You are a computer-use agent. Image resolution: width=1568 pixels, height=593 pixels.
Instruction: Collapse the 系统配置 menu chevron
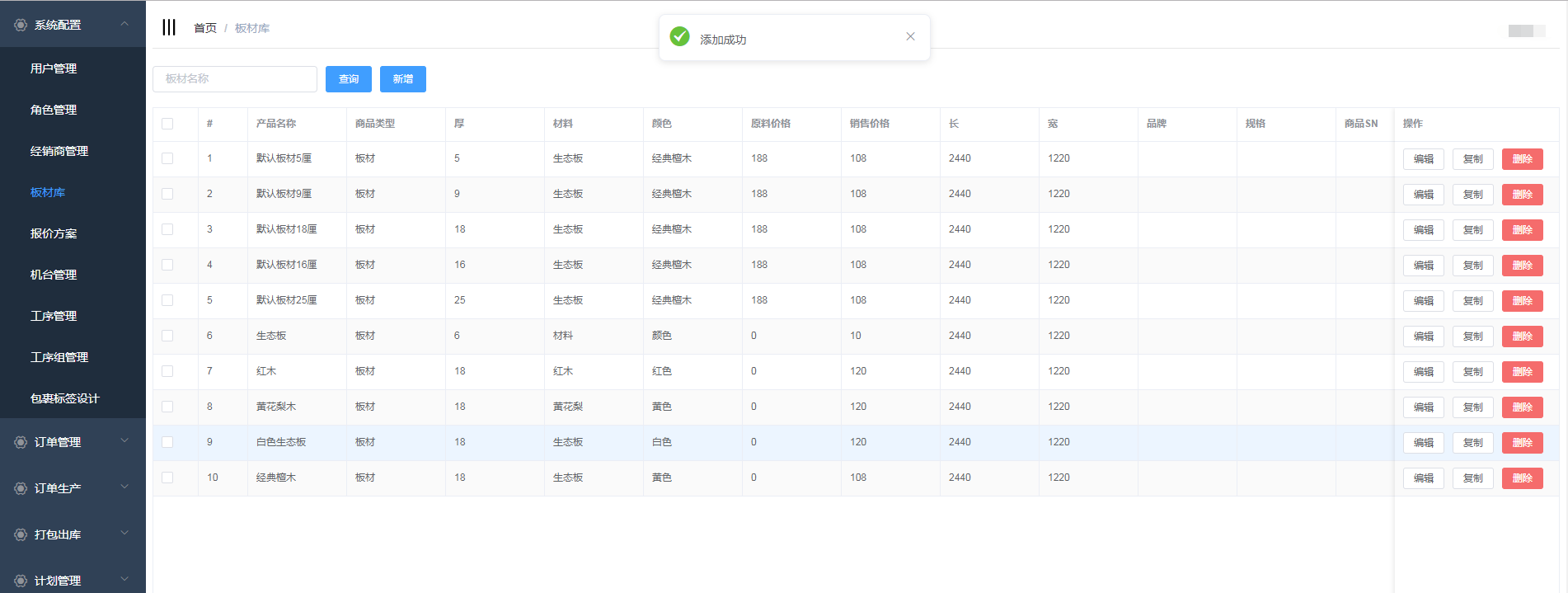124,24
